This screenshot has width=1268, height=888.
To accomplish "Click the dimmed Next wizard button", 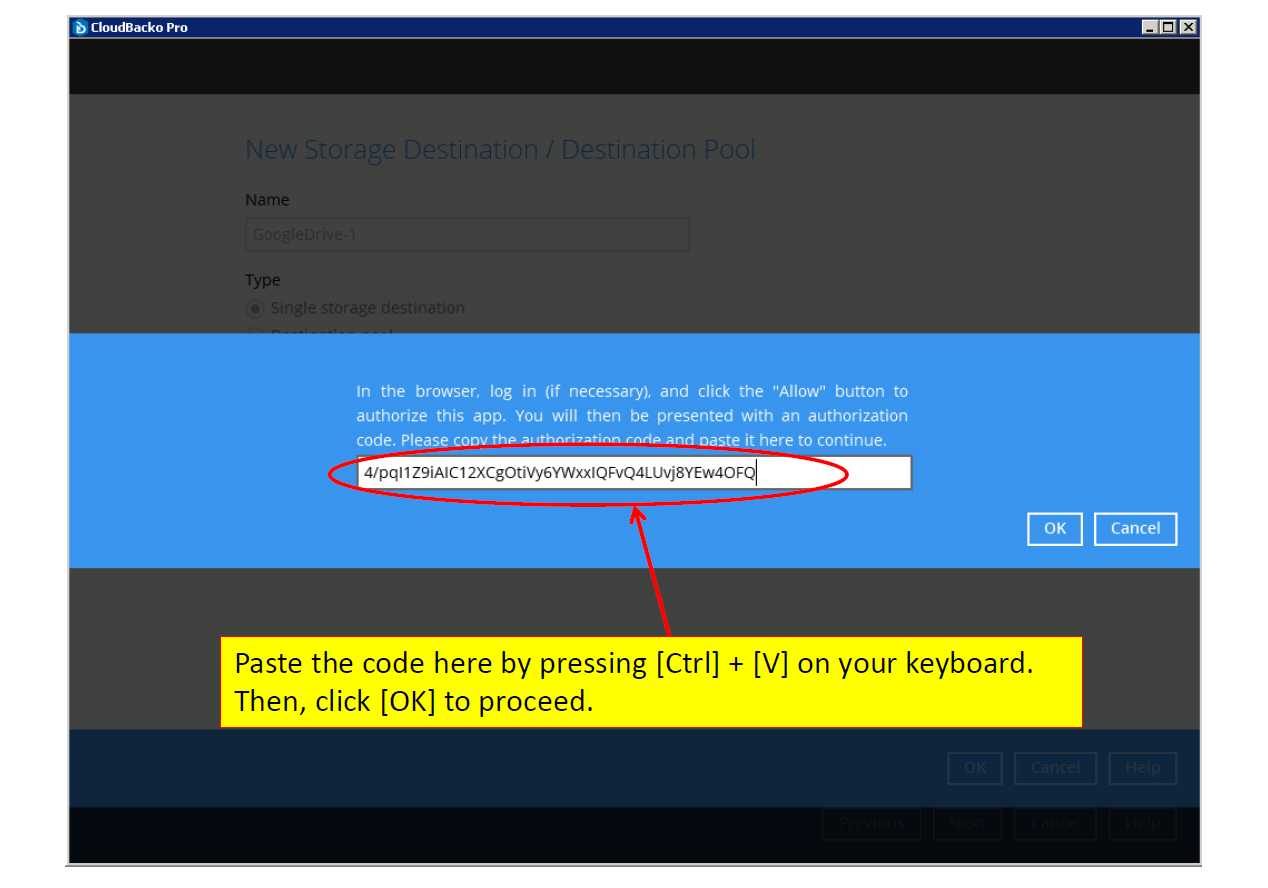I will 967,823.
